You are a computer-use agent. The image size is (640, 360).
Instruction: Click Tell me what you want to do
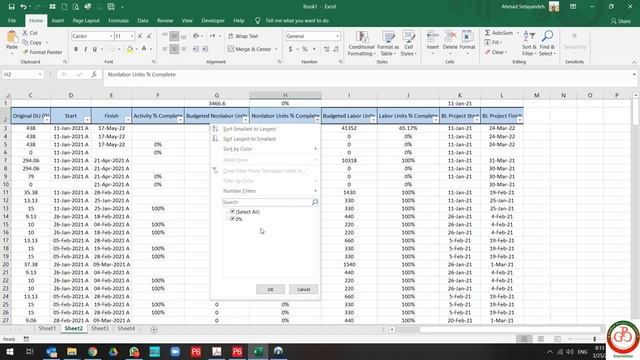point(297,20)
